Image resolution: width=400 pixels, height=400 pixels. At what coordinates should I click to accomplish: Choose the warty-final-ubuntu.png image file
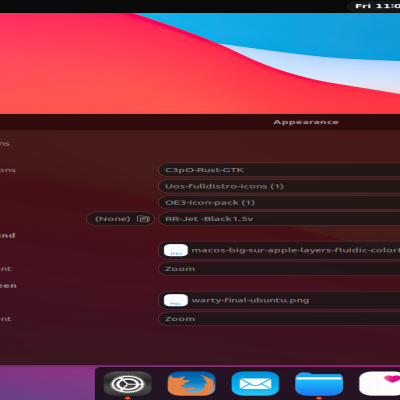279,300
